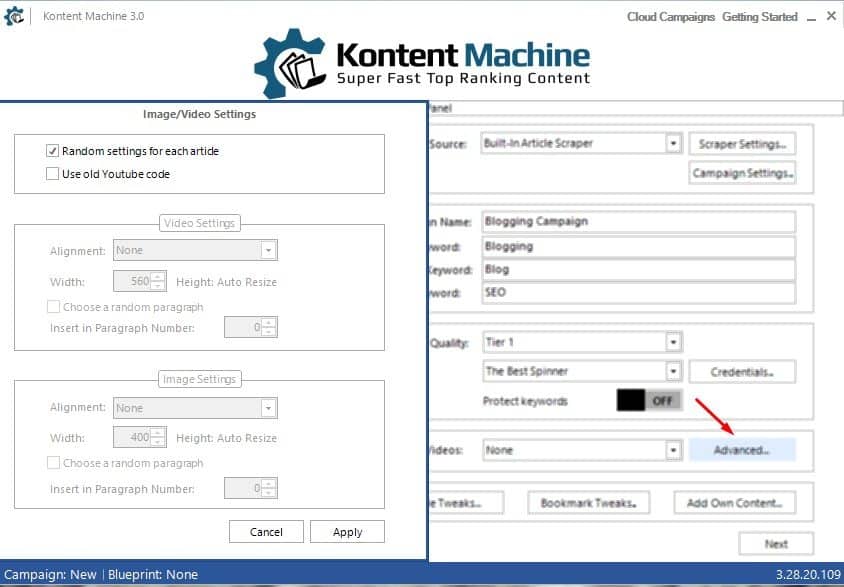Open Cloud Campaigns menu
This screenshot has width=844, height=587.
(671, 17)
